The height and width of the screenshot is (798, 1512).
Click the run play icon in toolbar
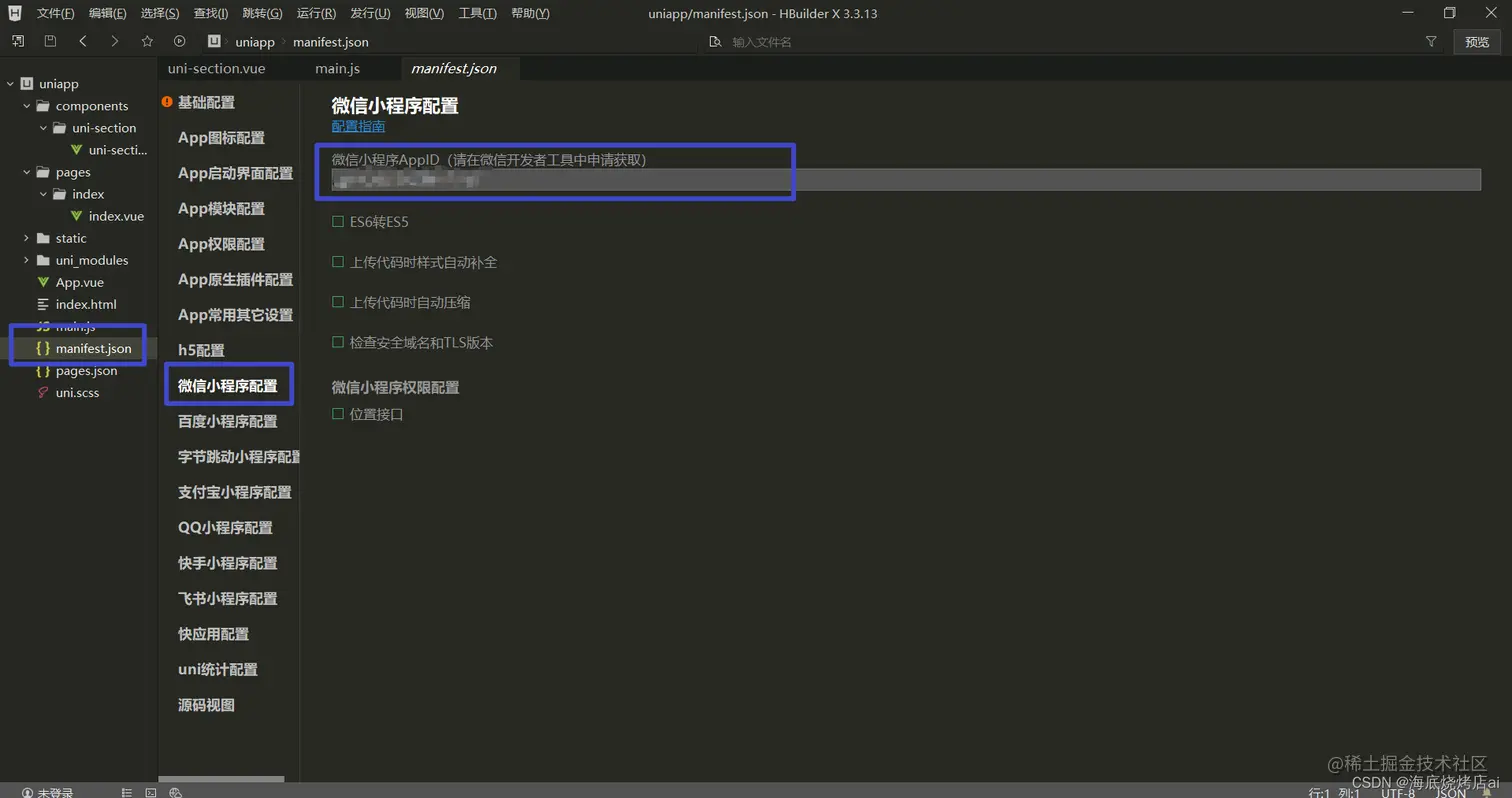coord(179,41)
